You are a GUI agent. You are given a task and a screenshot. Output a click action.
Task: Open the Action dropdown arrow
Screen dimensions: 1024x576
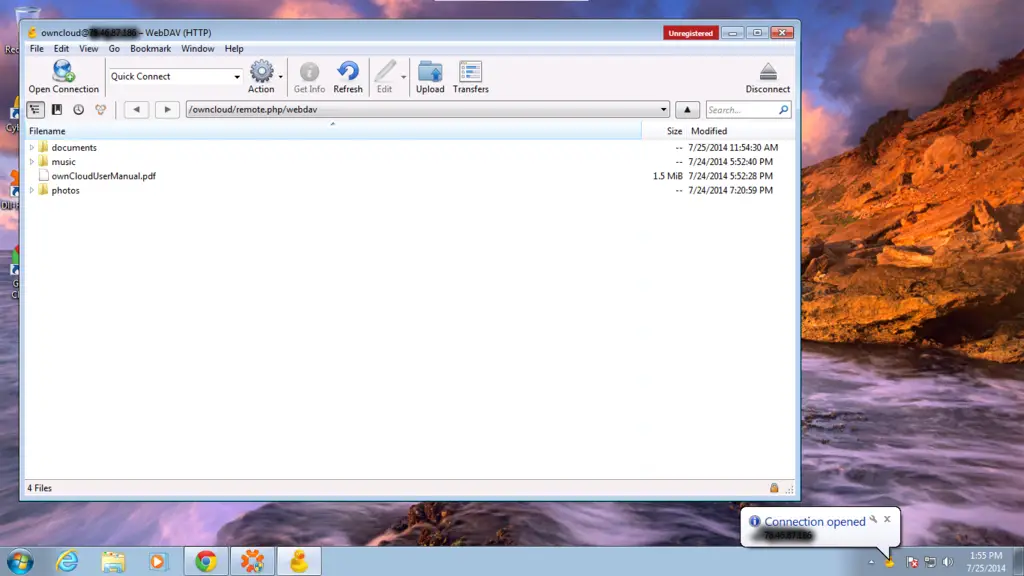point(281,77)
